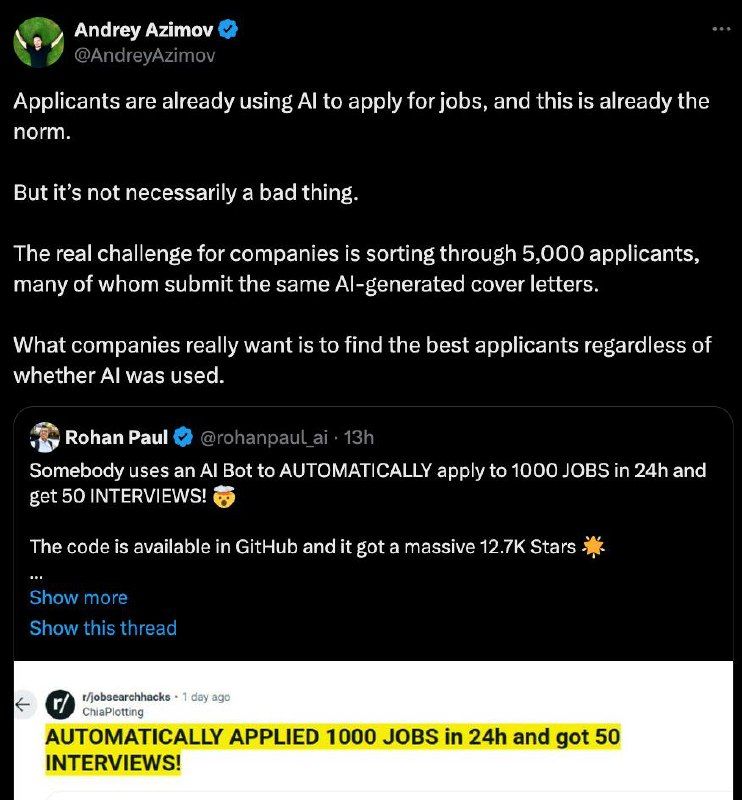Open Rohan Paul's small avatar
The height and width of the screenshot is (800, 742).
(x=44, y=437)
